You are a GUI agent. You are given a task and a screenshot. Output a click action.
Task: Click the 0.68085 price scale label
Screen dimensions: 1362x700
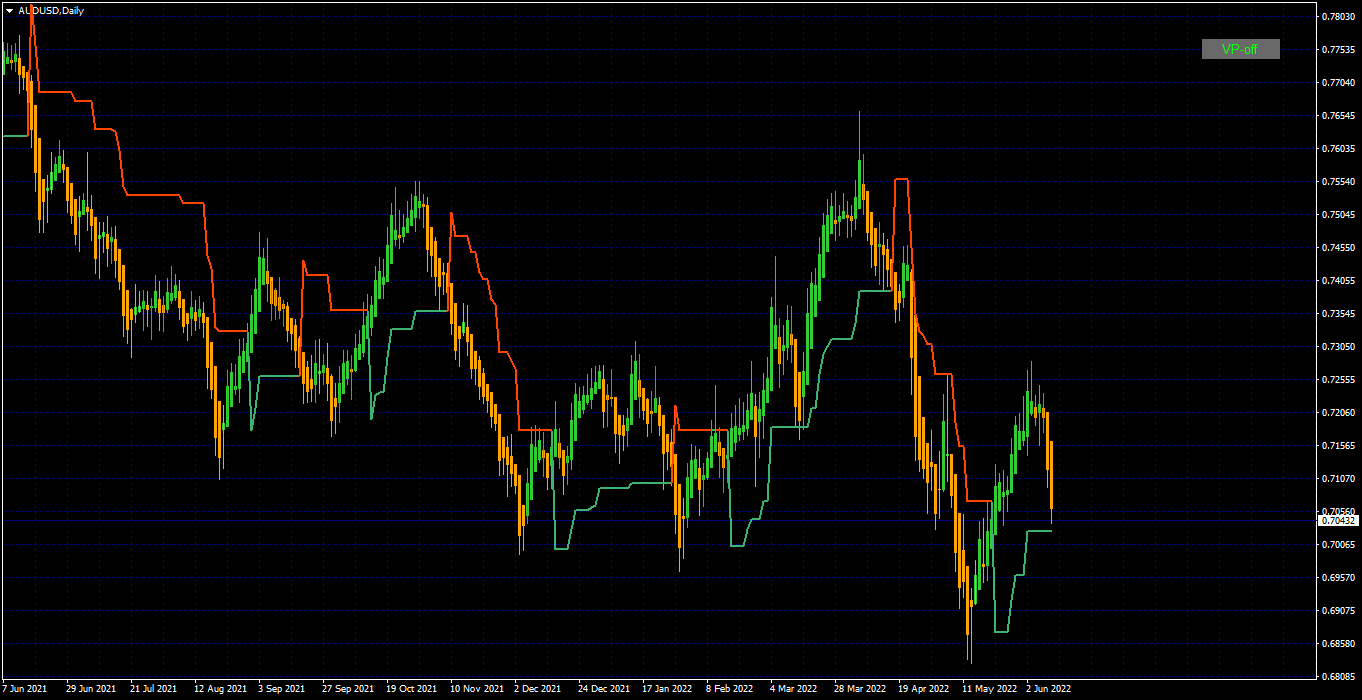1337,677
